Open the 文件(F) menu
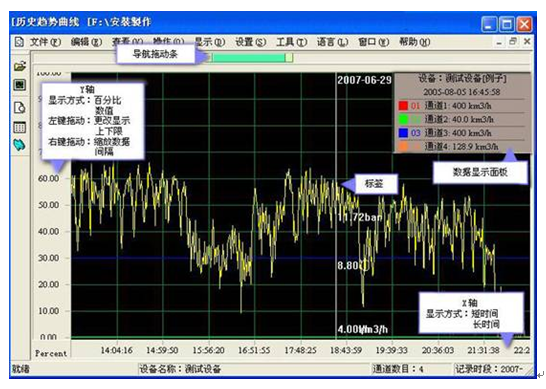This screenshot has height=389, width=546. 45,42
